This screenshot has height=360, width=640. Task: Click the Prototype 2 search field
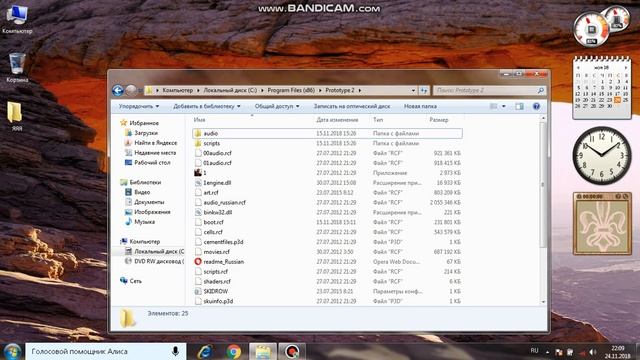point(489,90)
